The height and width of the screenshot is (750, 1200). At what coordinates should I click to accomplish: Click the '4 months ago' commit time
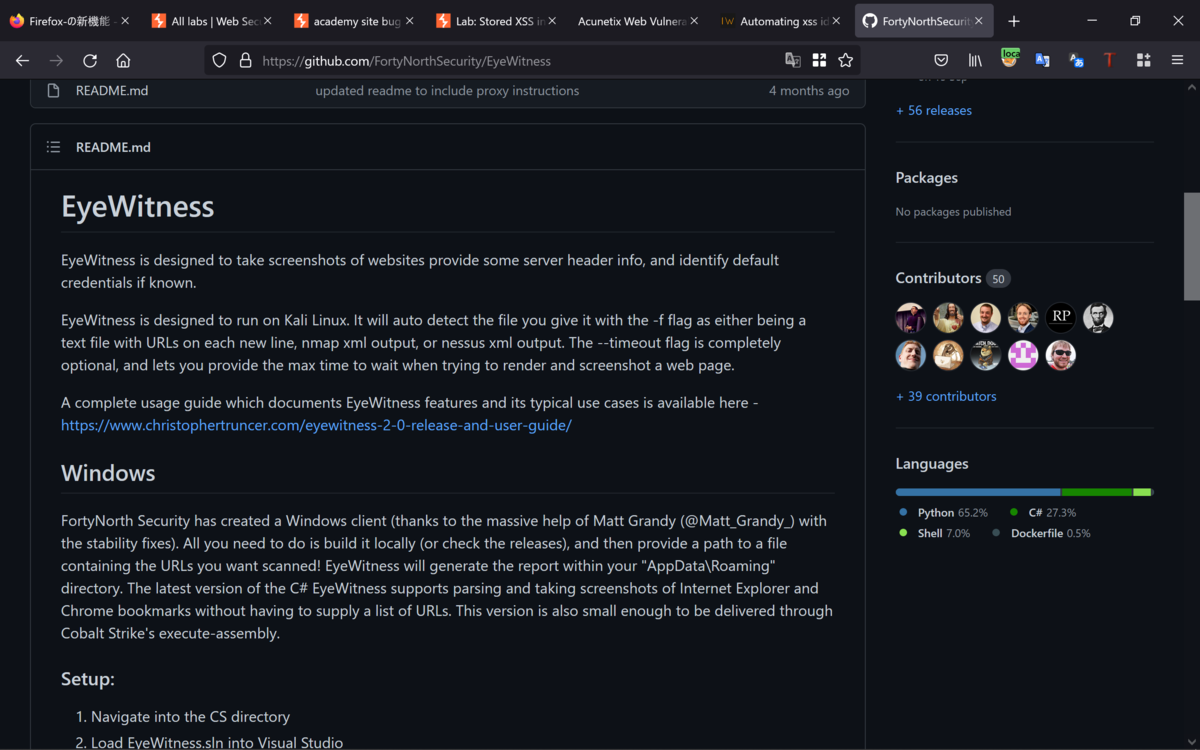click(x=809, y=90)
